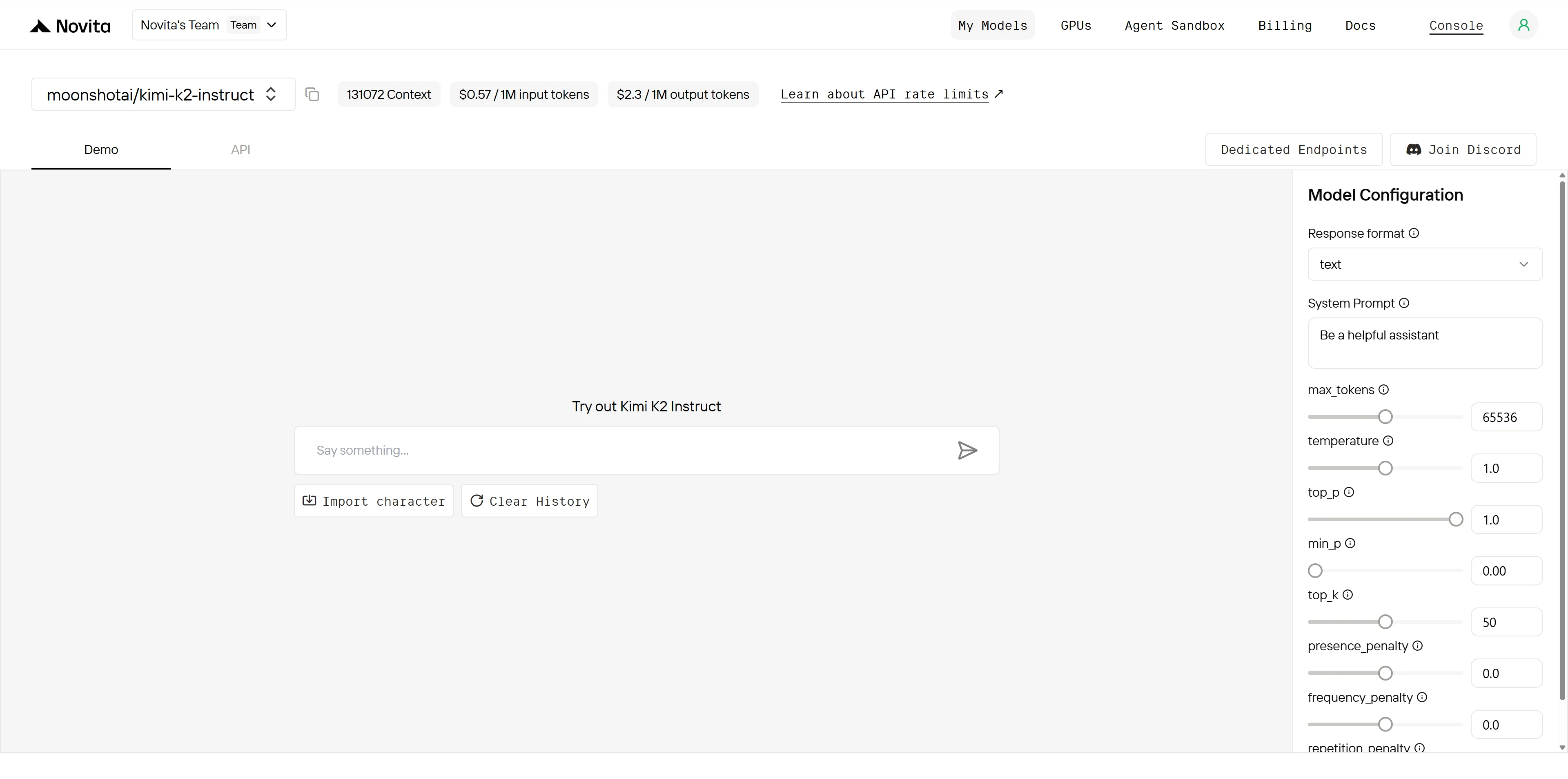The height and width of the screenshot is (779, 1568).
Task: Click the Novita logo
Action: 70,26
